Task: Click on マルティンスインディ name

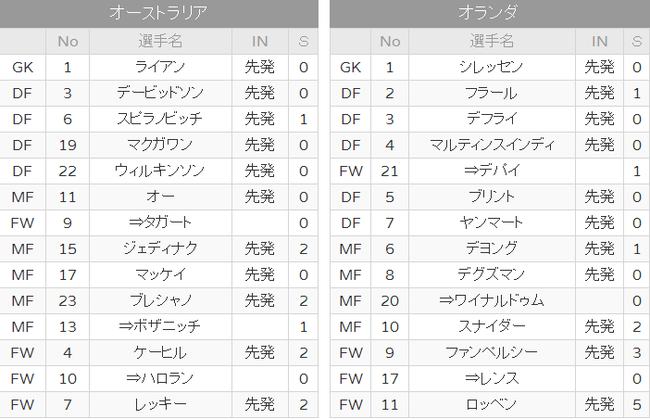Action: 491,145
